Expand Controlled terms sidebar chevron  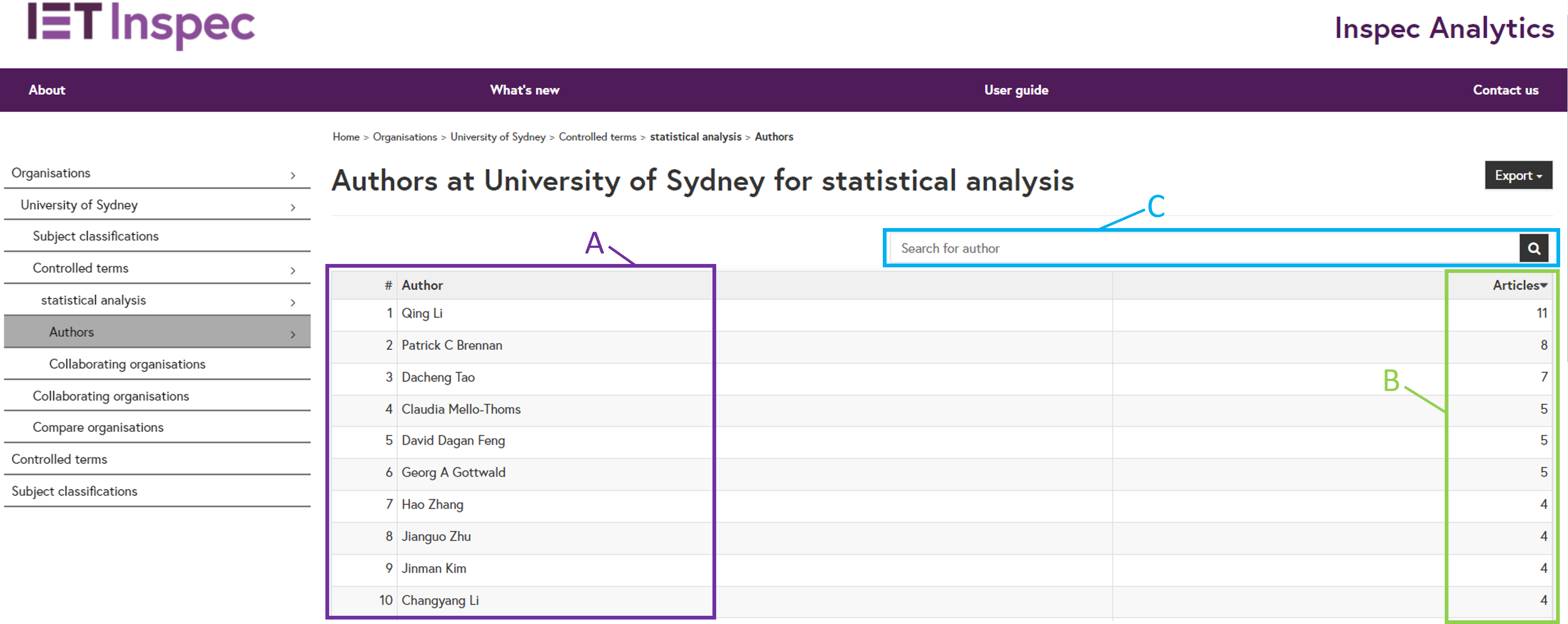pyautogui.click(x=293, y=271)
